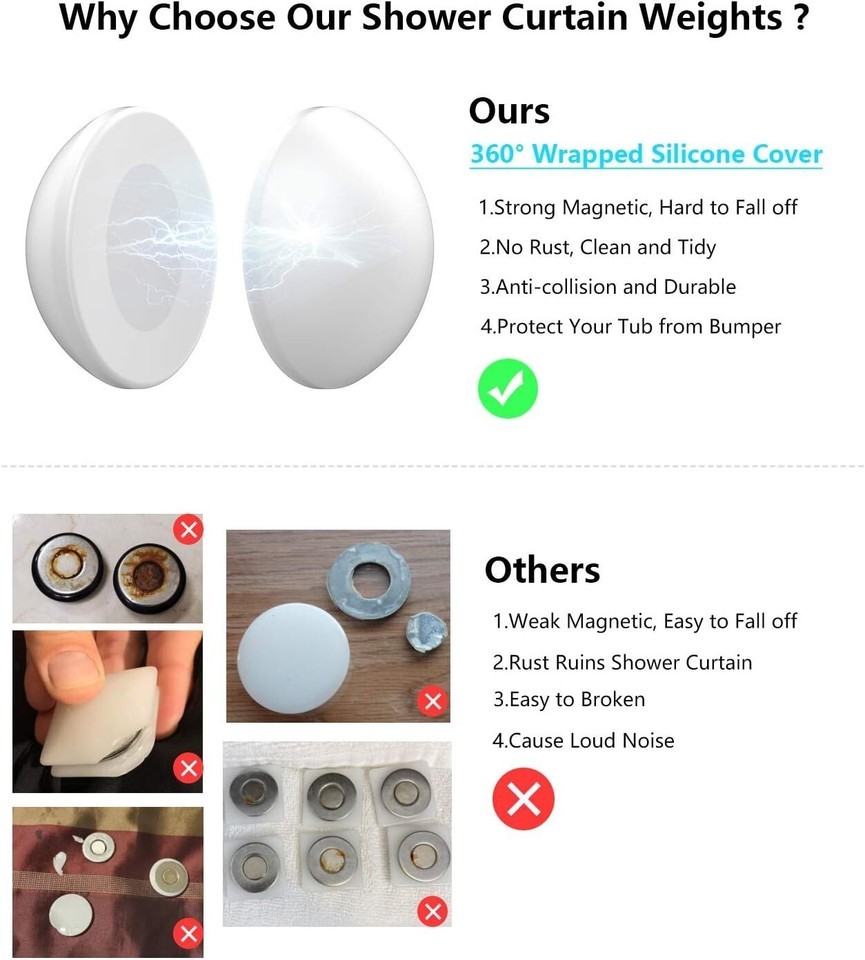Click the large red X under Others
The image size is (865, 960).
[x=523, y=798]
